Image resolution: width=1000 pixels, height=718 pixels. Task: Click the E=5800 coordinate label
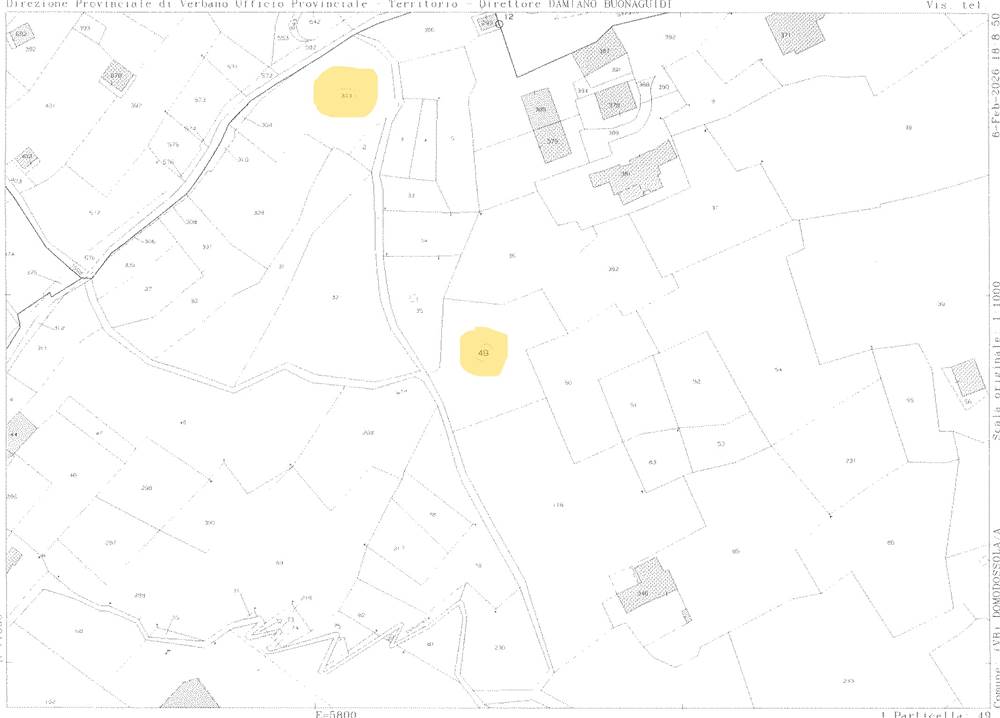coord(335,713)
